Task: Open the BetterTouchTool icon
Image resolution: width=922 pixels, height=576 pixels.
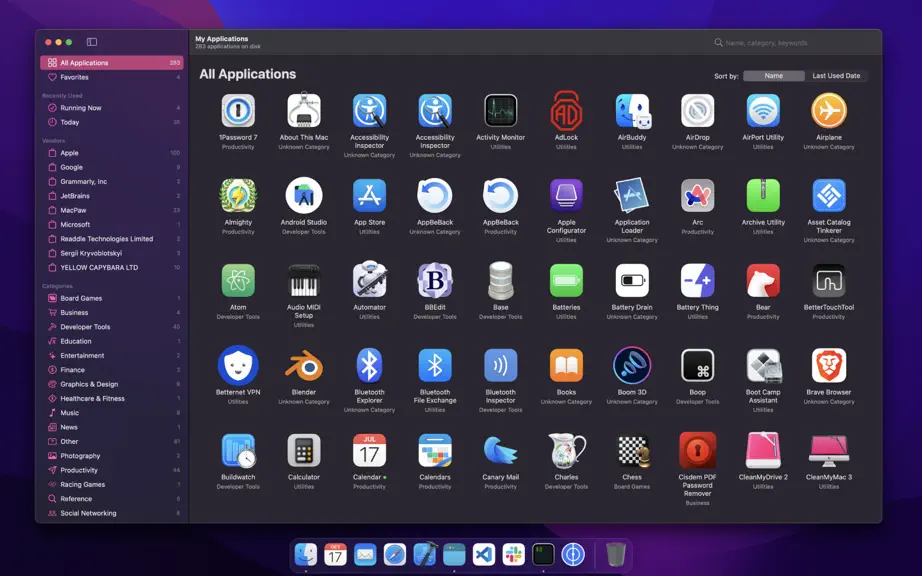Action: [829, 280]
